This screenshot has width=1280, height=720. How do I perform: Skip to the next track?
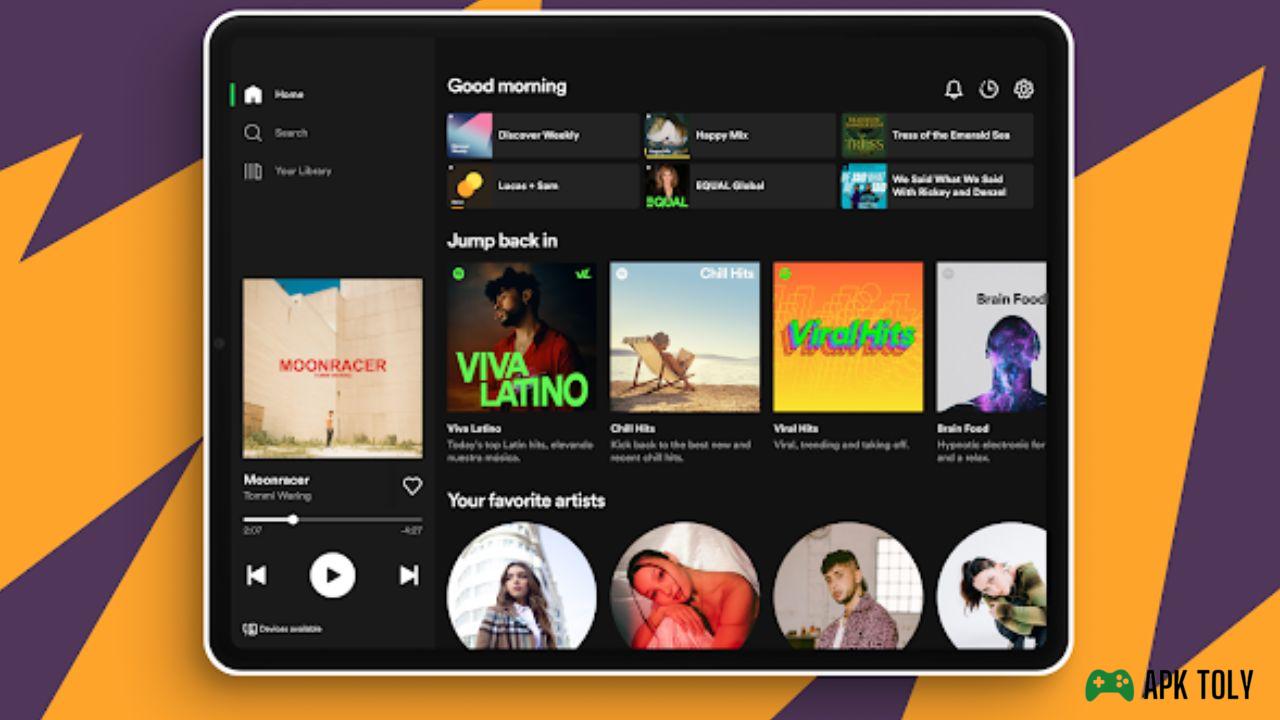409,575
